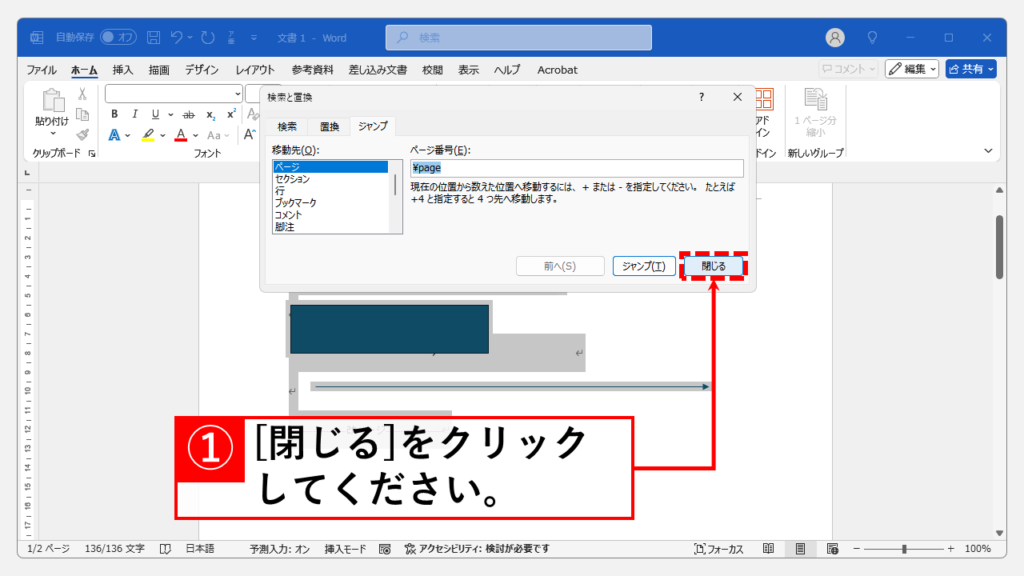Image resolution: width=1024 pixels, height=576 pixels.
Task: Open the 編集 (Editing) mode dropdown
Action: 911,69
